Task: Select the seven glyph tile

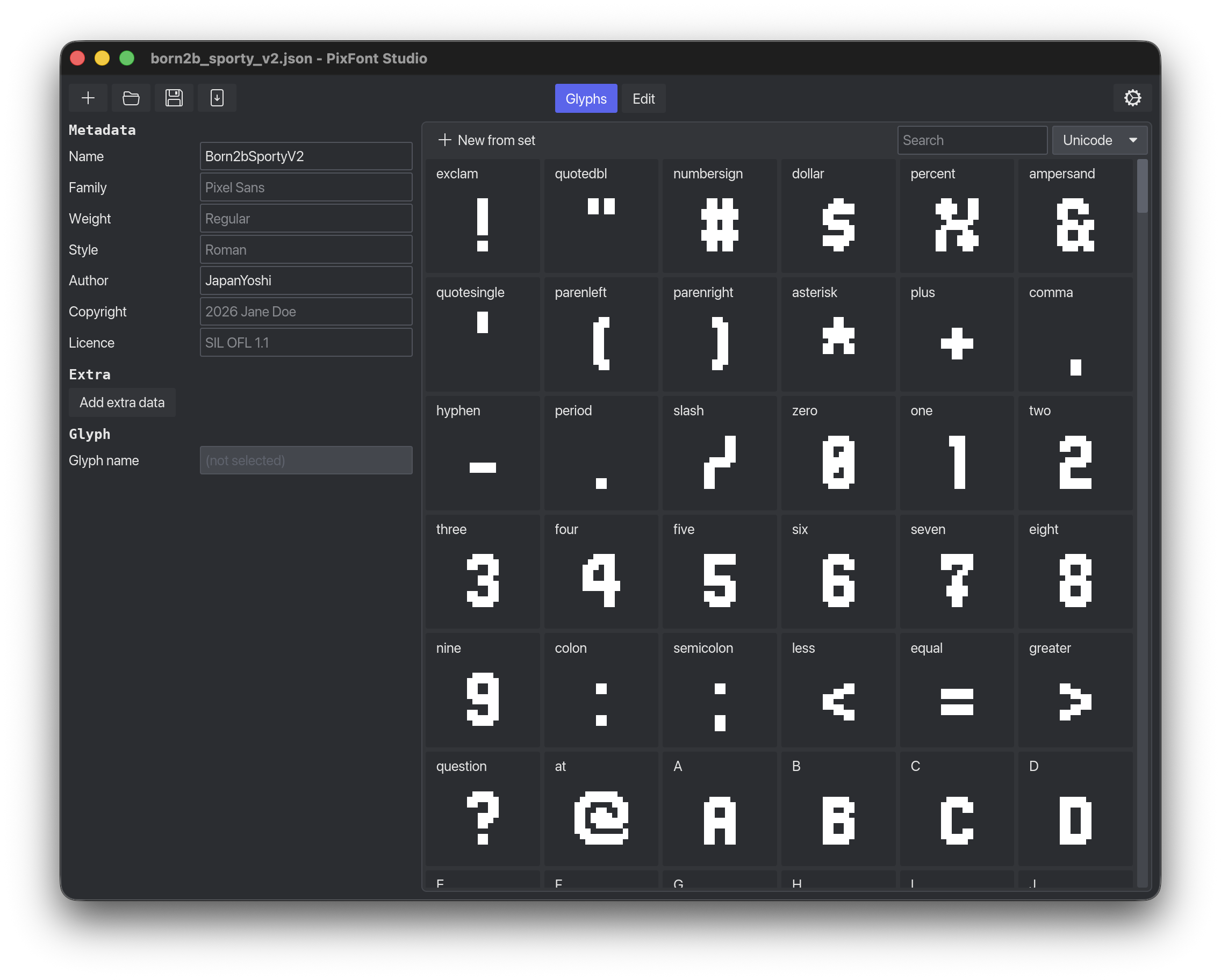Action: 957,571
